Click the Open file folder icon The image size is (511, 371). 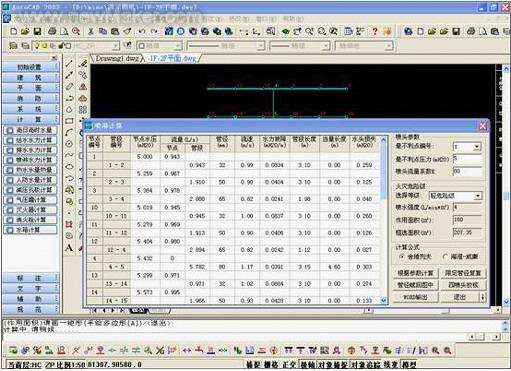point(25,31)
